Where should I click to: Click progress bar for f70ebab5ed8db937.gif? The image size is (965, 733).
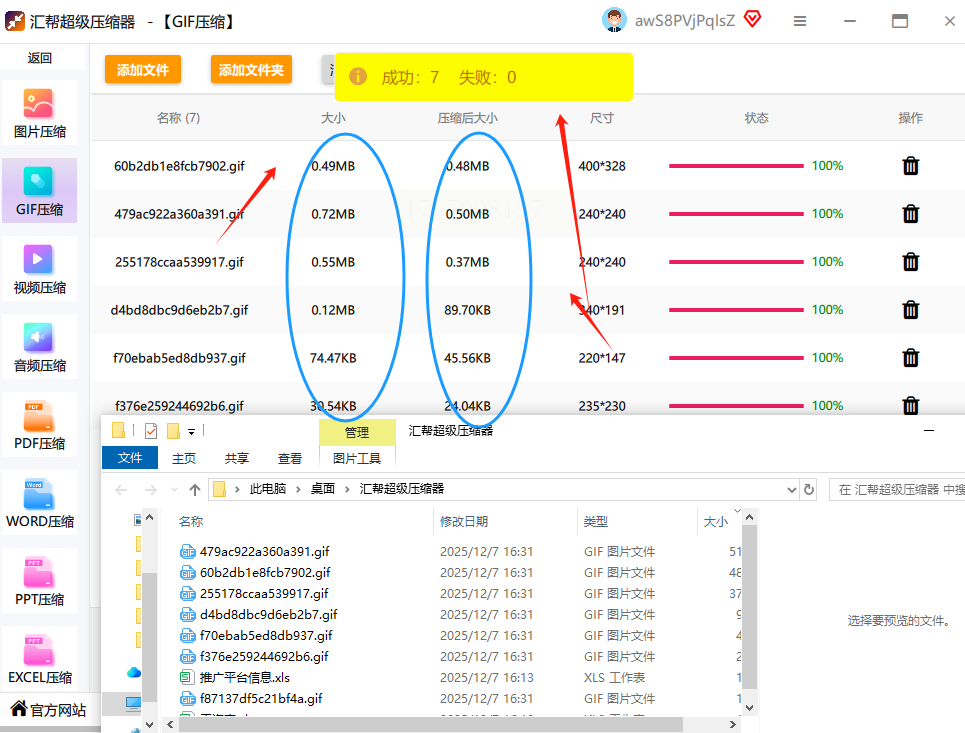[736, 358]
